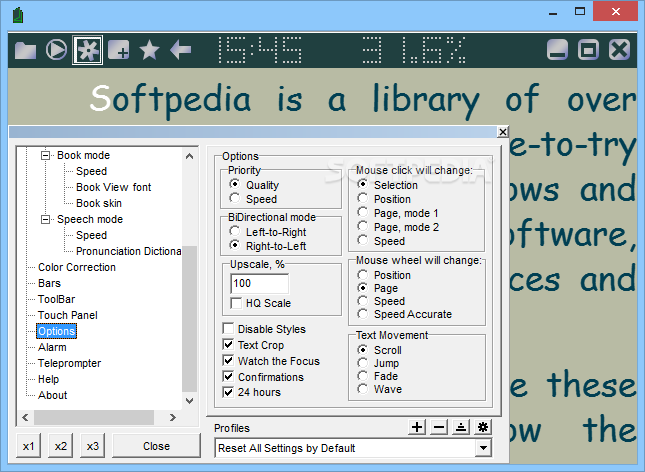Open Color Correction settings

(x=77, y=267)
